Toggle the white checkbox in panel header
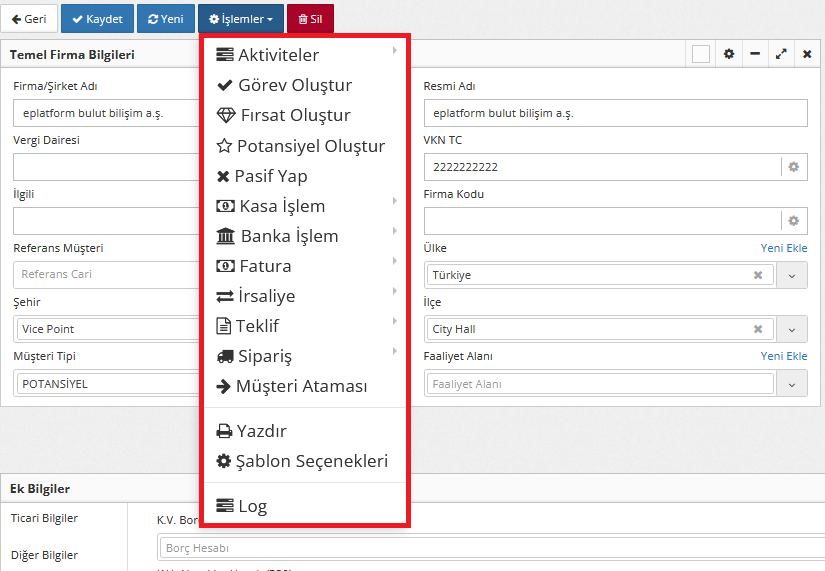The image size is (825, 571). click(701, 54)
